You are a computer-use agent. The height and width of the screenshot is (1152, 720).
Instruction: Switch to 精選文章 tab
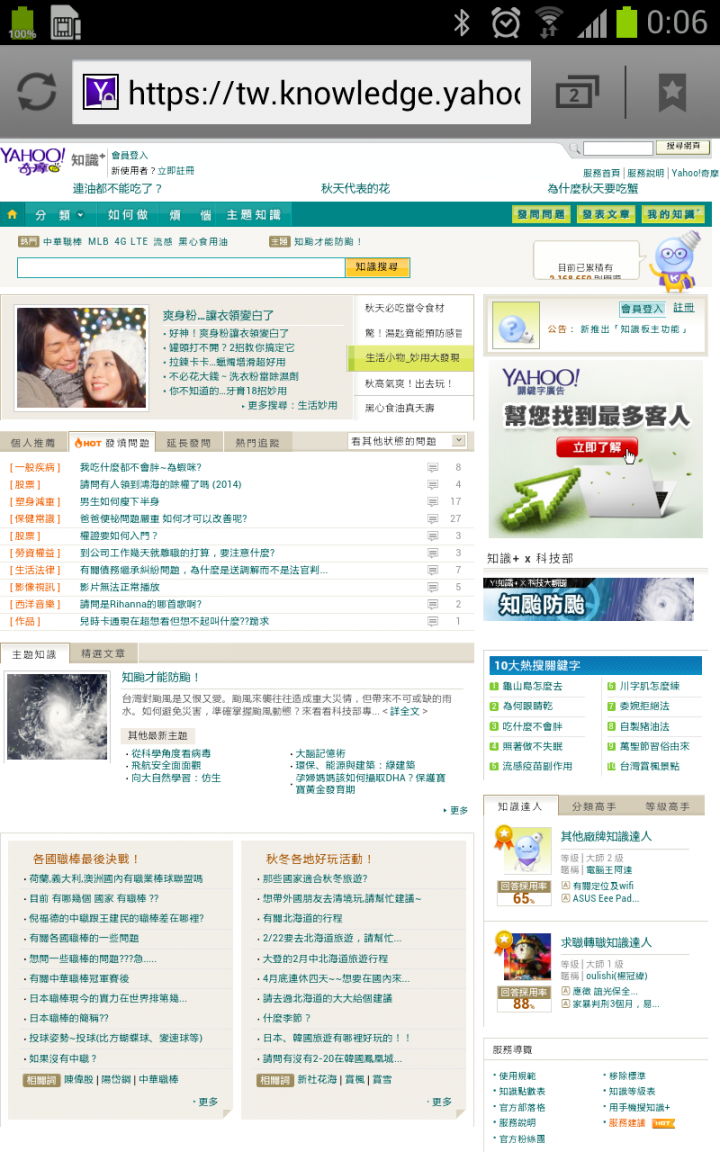pyautogui.click(x=103, y=653)
